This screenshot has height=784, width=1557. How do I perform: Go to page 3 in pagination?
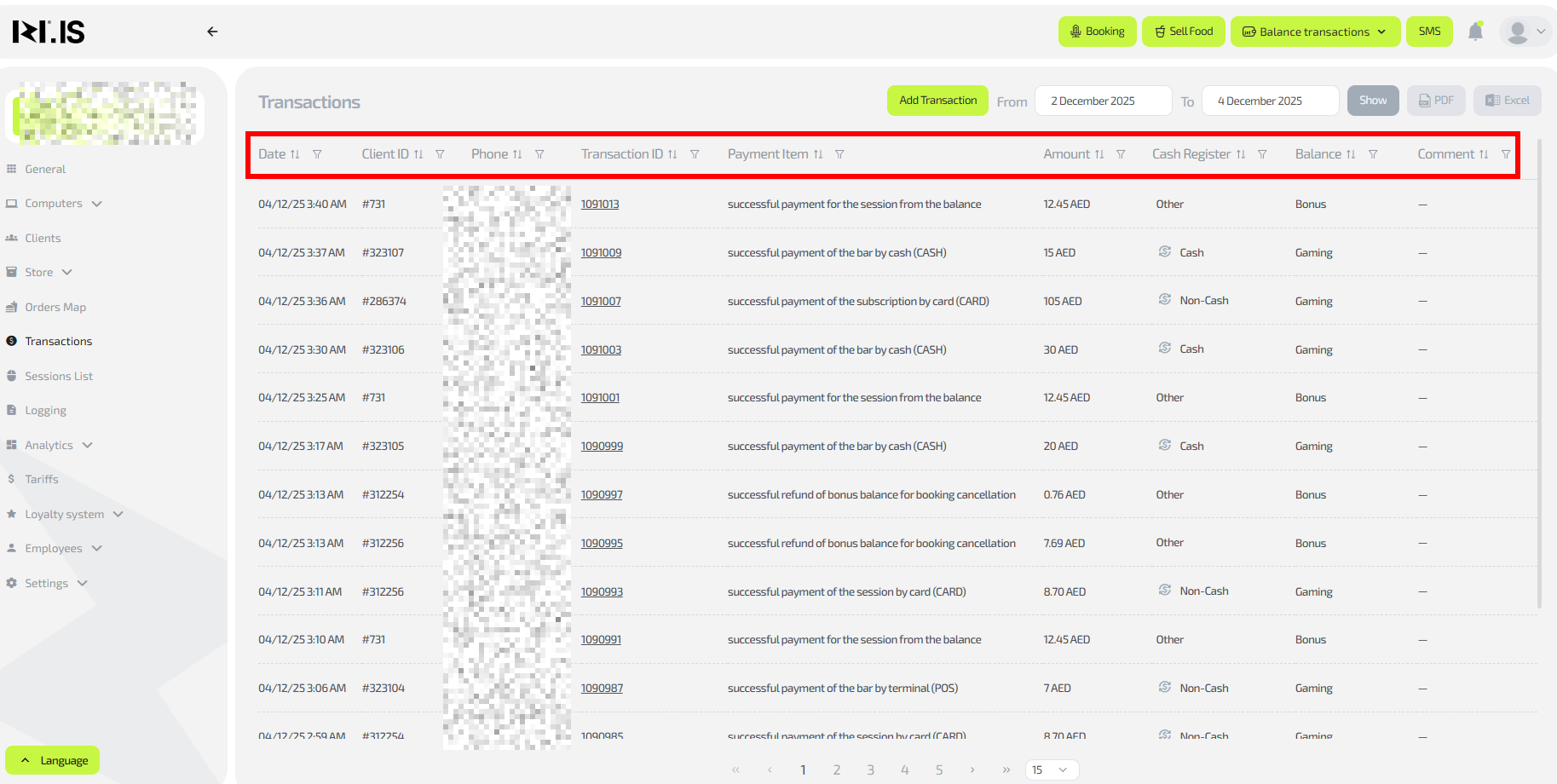870,770
